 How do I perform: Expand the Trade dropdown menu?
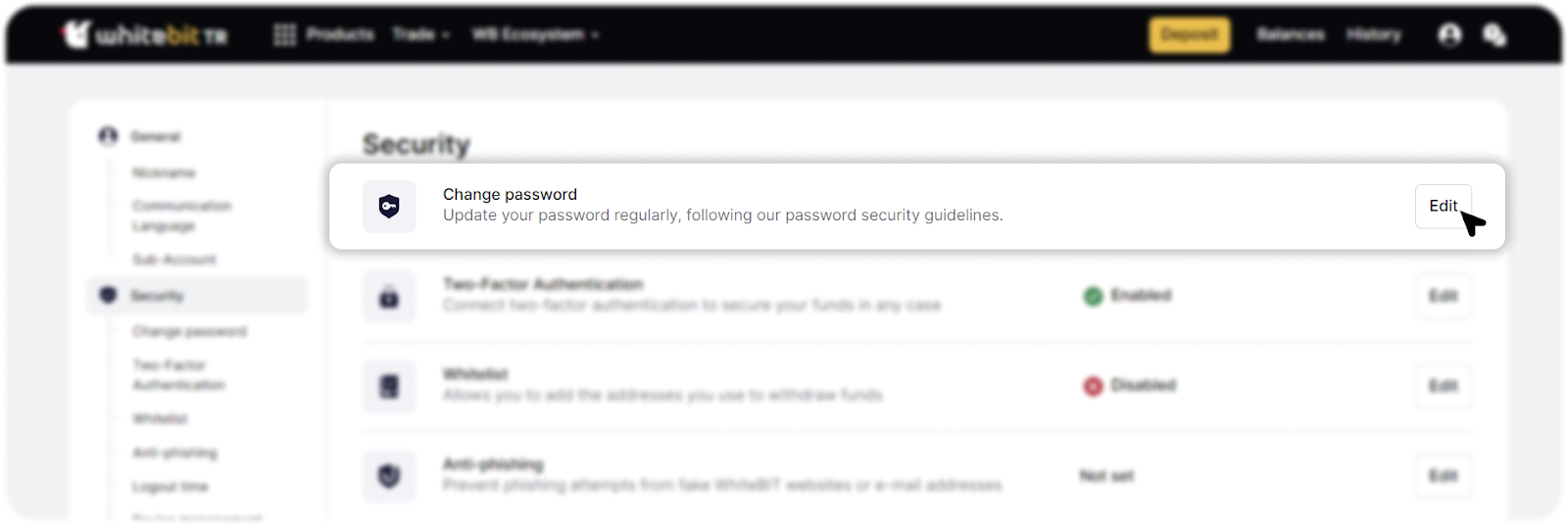(x=420, y=34)
